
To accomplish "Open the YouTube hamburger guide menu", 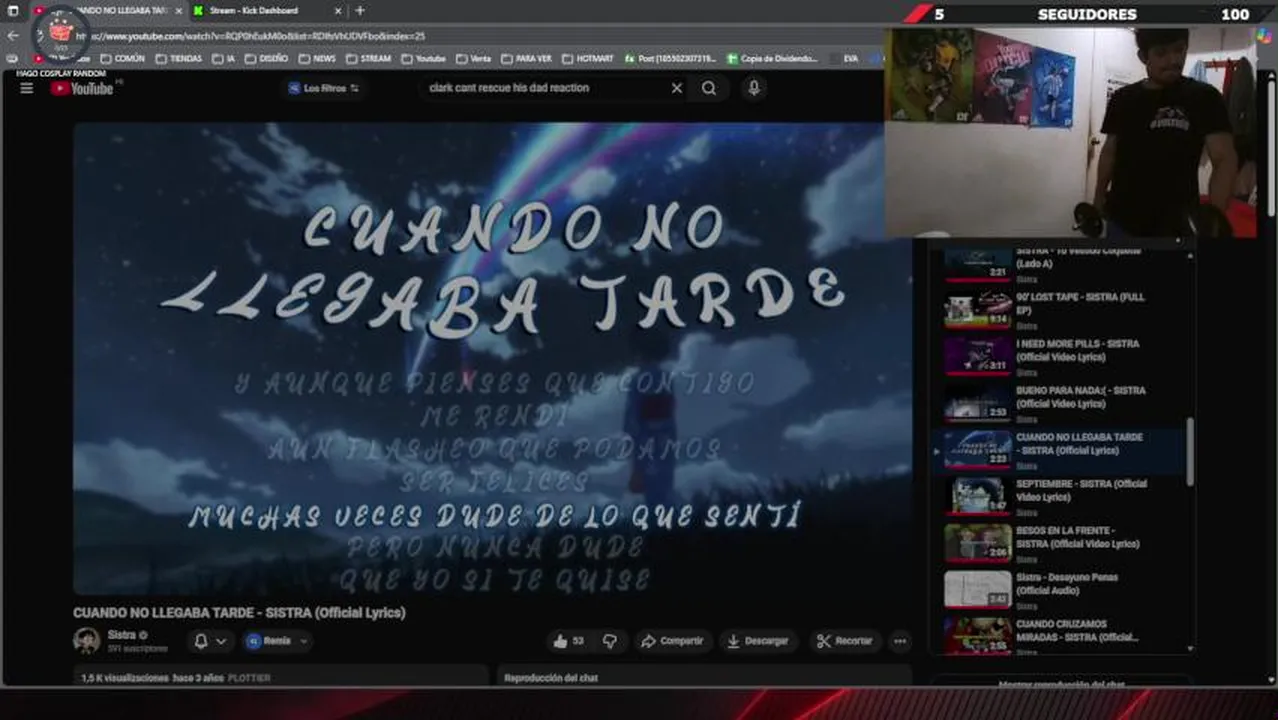I will (x=27, y=88).
